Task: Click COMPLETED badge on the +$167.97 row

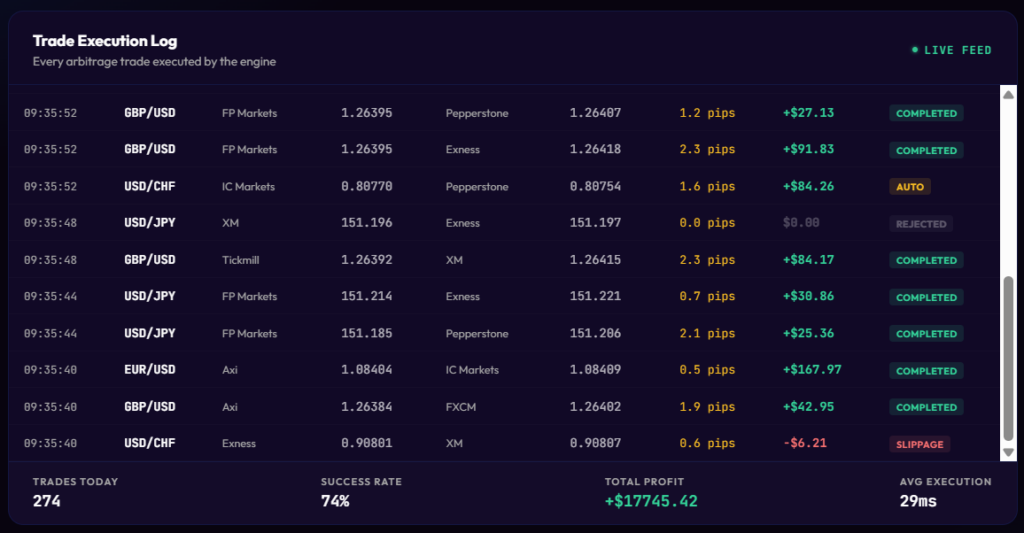Action: click(x=926, y=371)
